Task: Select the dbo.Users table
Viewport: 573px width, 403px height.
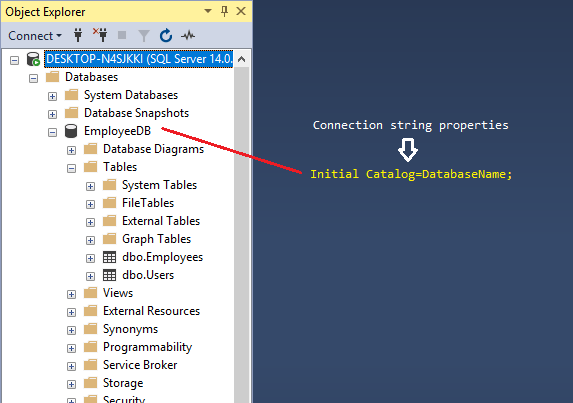Action: pos(148,275)
